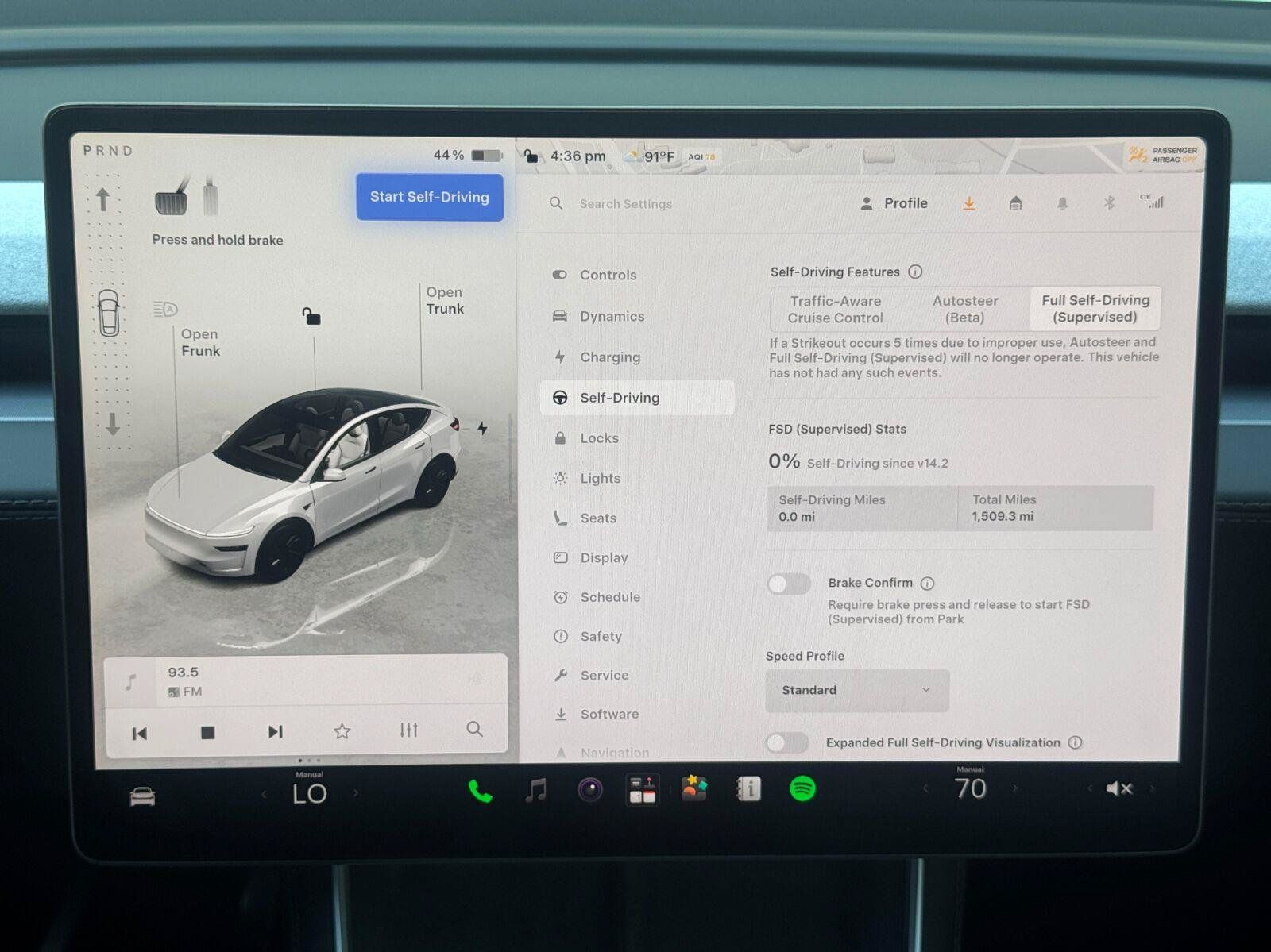Toggle the auto high beam headlight icon
1271x952 pixels.
tap(165, 309)
